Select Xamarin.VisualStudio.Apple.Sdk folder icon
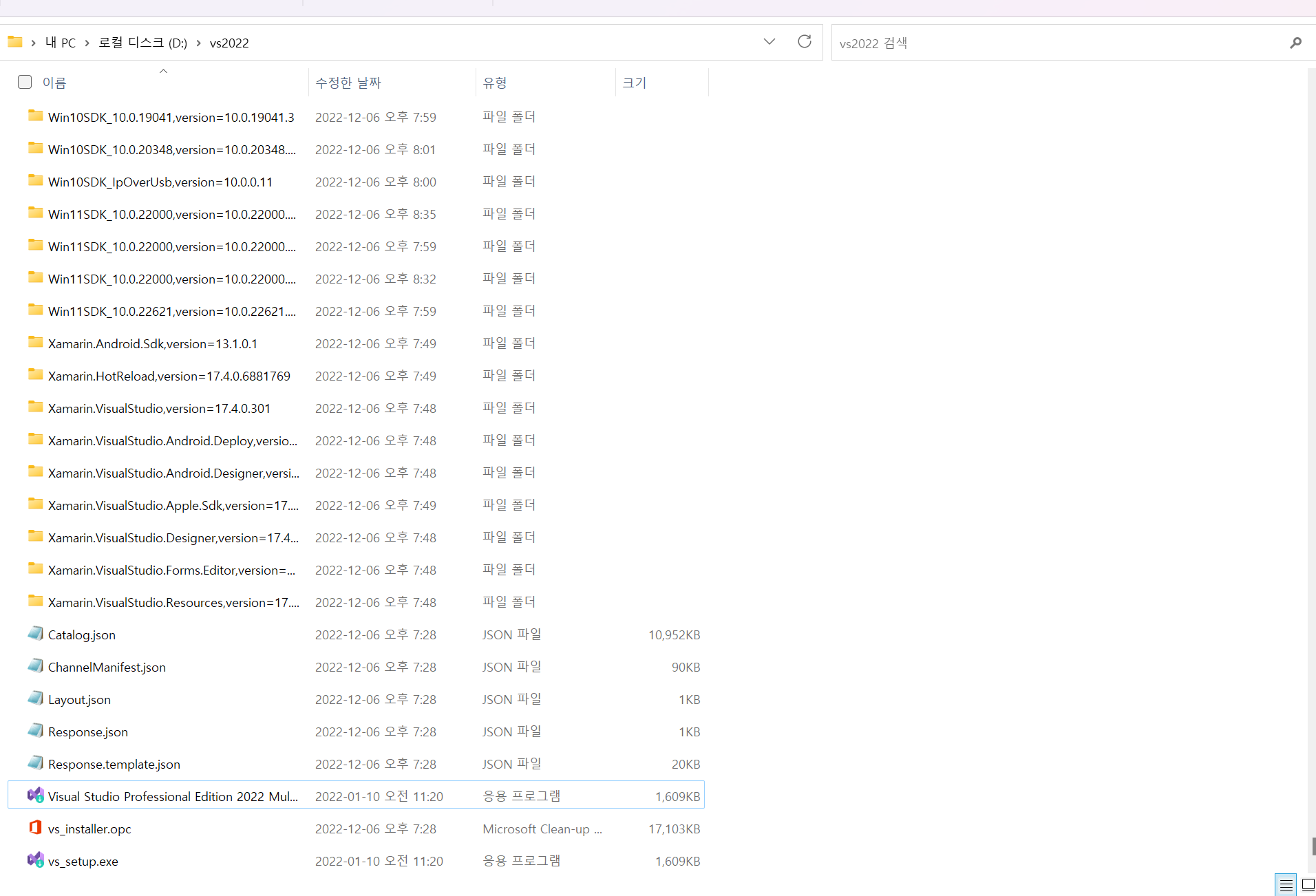 pyautogui.click(x=35, y=504)
